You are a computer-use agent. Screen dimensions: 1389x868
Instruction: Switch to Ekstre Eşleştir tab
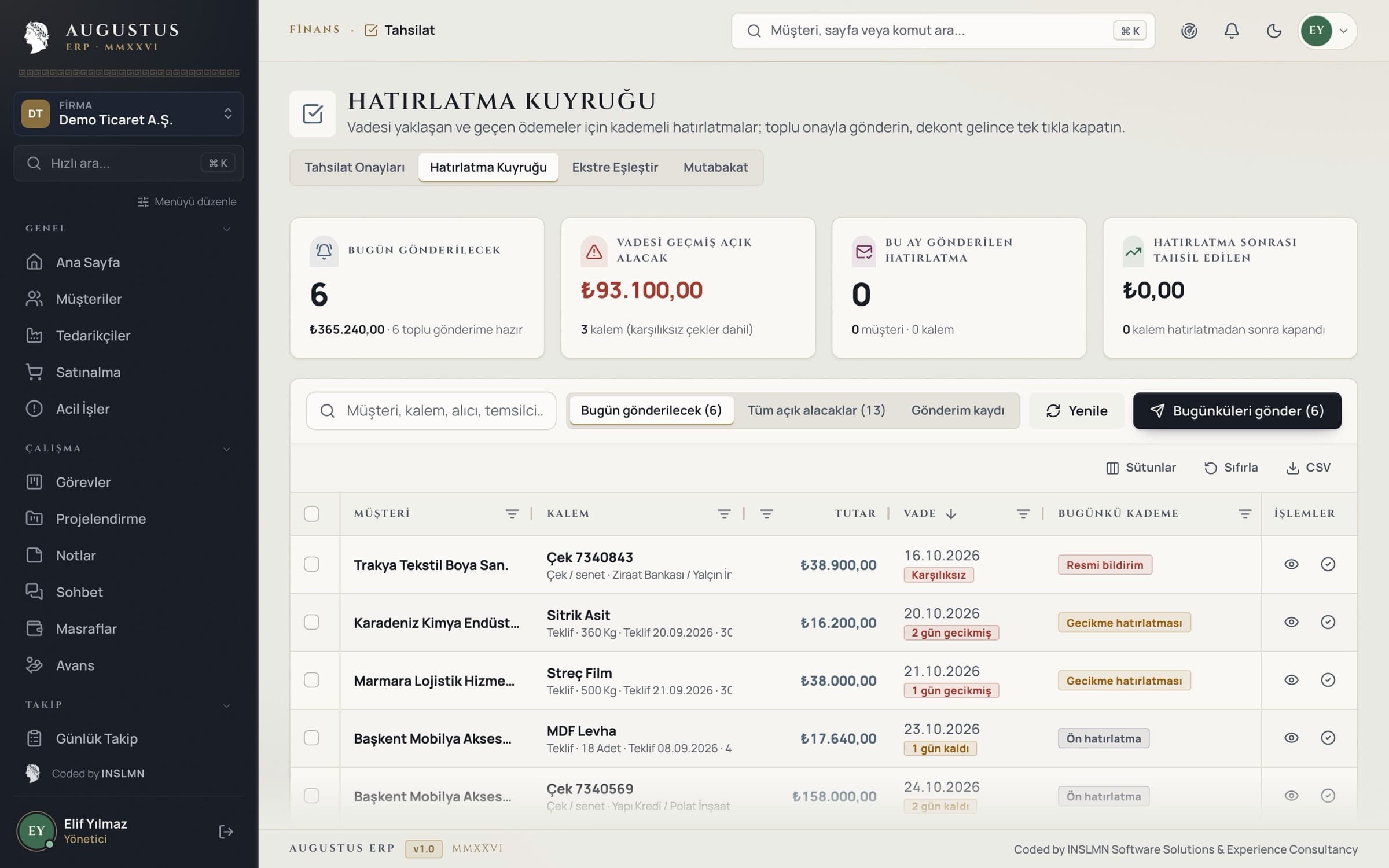coord(615,167)
